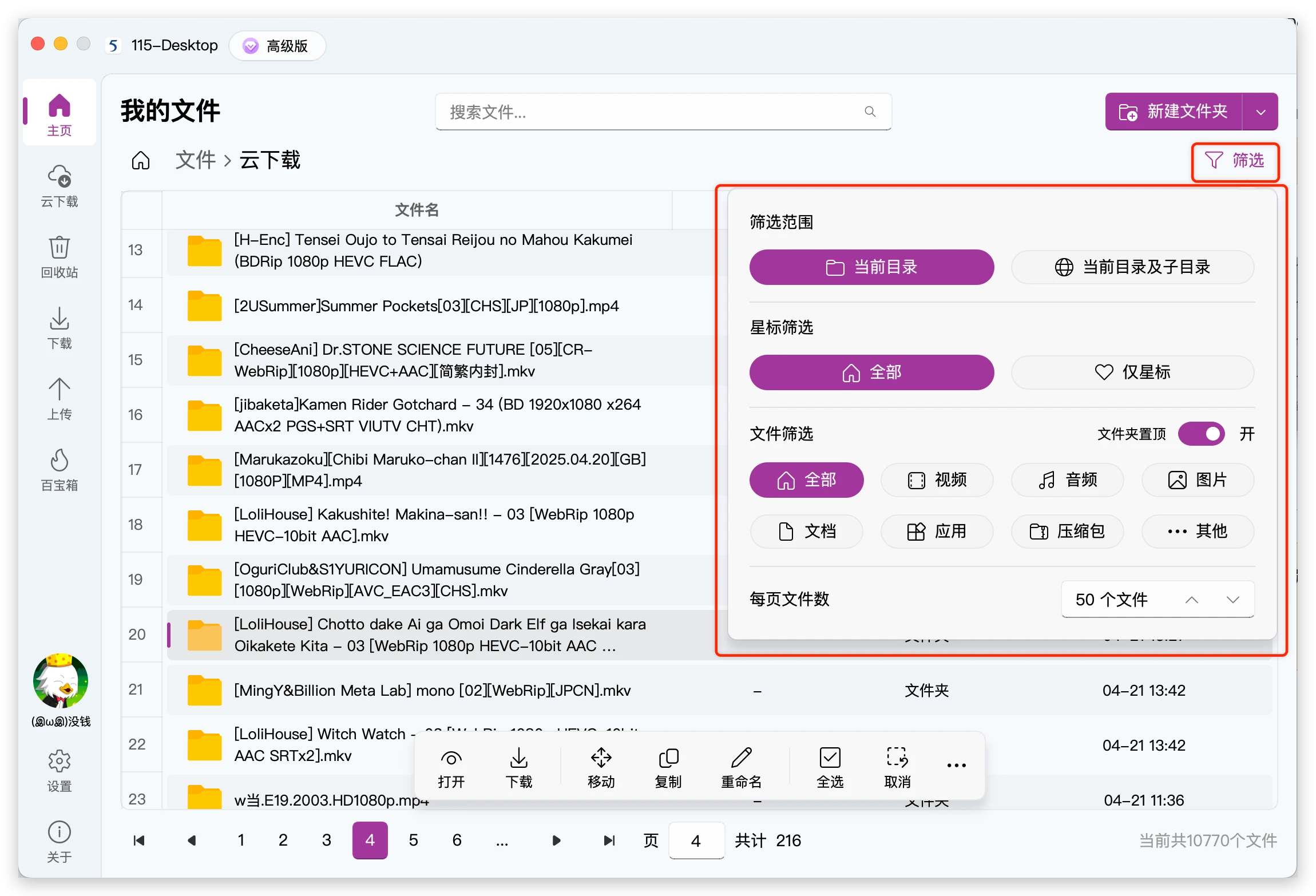Select 当前目录及子目录 filter scope
The width and height of the screenshot is (1316, 896).
(1132, 267)
